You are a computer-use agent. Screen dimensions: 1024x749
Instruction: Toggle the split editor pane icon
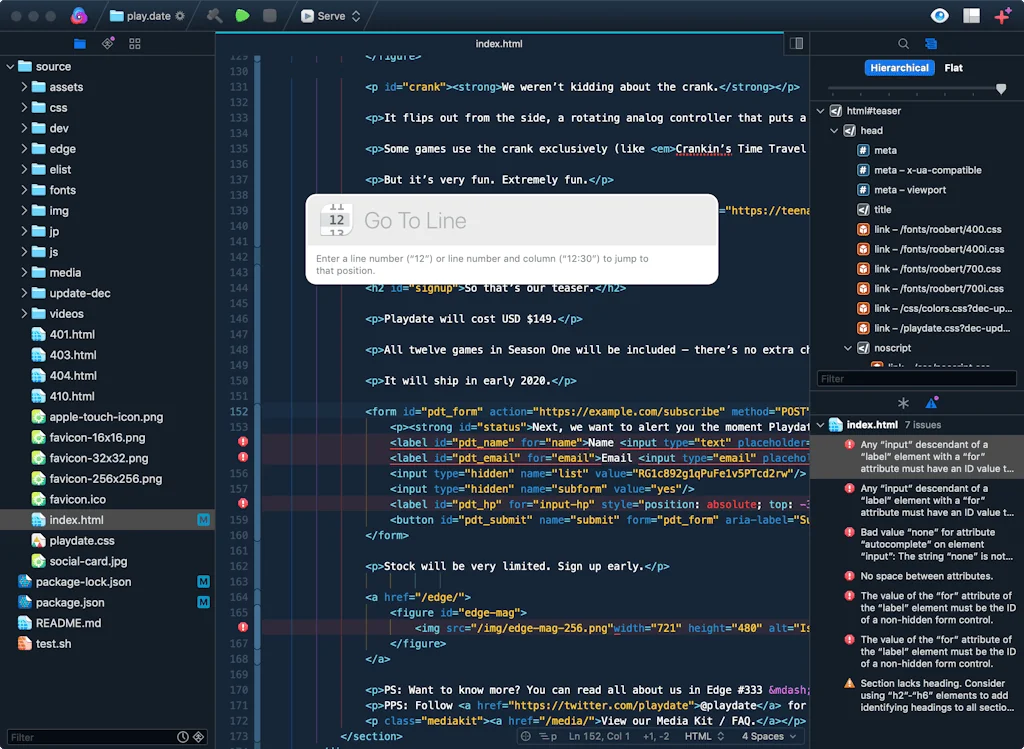[x=795, y=43]
